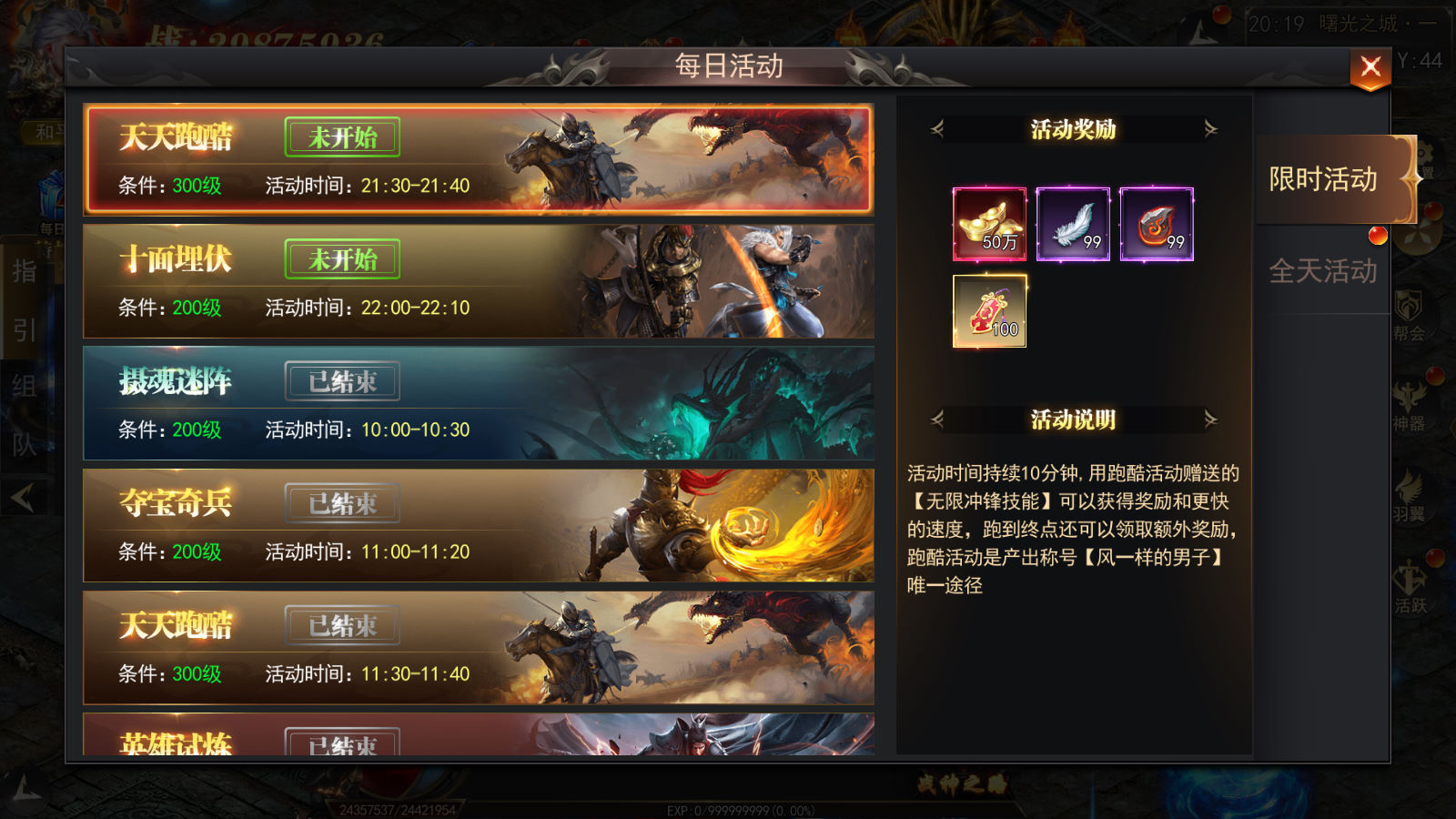1456x819 pixels.
Task: Expand the left side panel arrow
Action: tap(23, 497)
